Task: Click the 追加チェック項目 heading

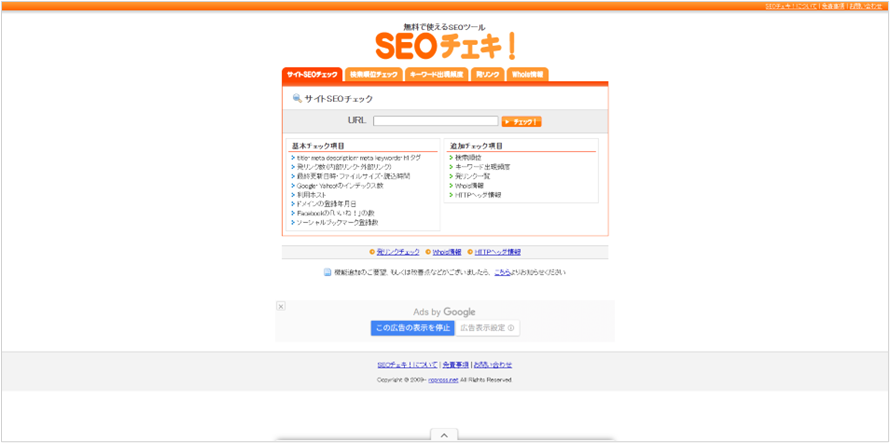Action: click(x=477, y=146)
